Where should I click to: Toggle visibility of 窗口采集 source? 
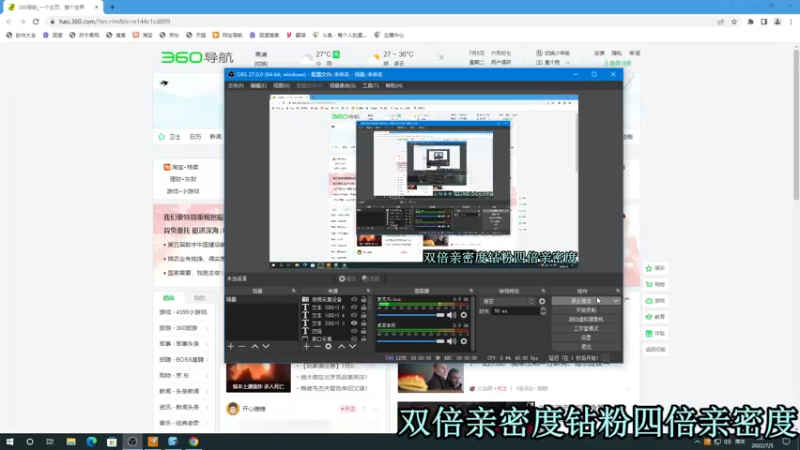pyautogui.click(x=354, y=339)
